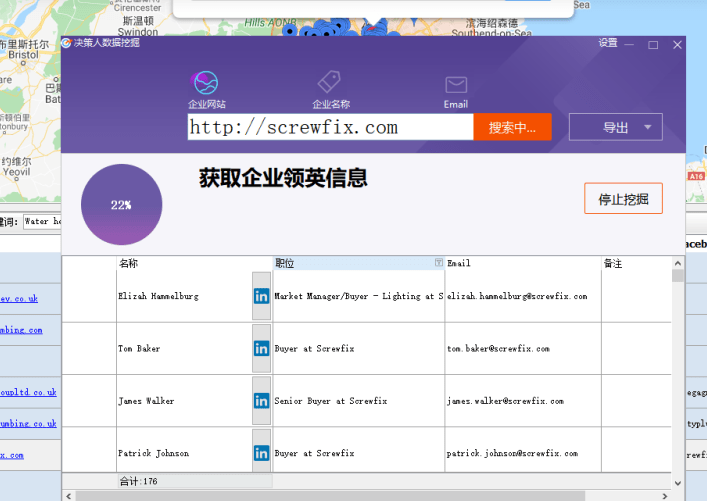Viewport: 707px width, 501px height.
Task: Sort by the 名称 column header
Action: pyautogui.click(x=193, y=263)
